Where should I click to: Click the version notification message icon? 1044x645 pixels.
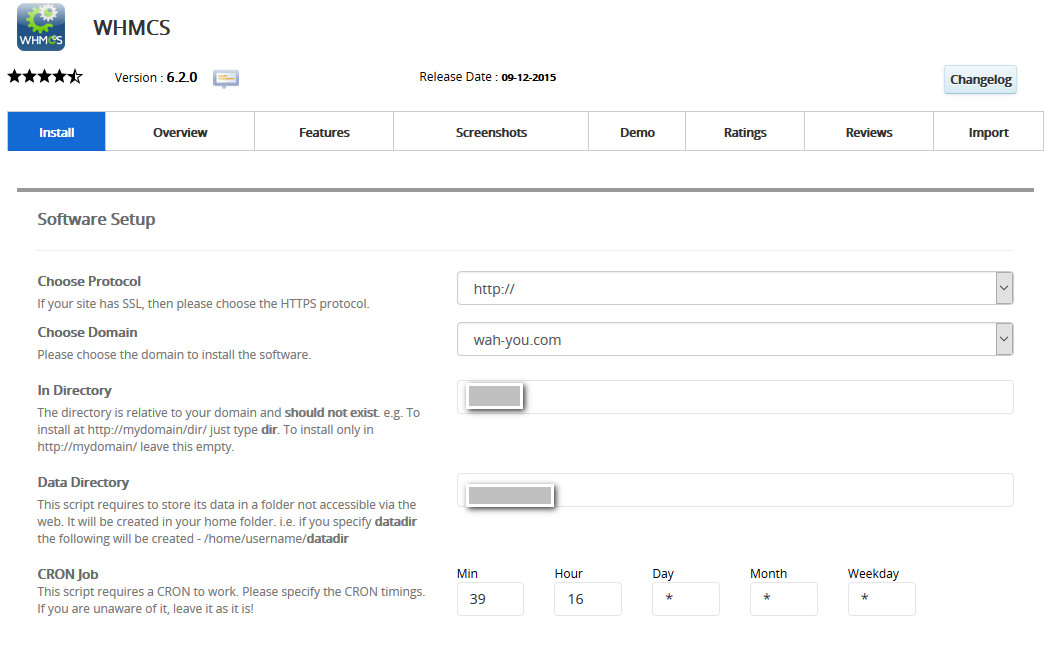226,79
